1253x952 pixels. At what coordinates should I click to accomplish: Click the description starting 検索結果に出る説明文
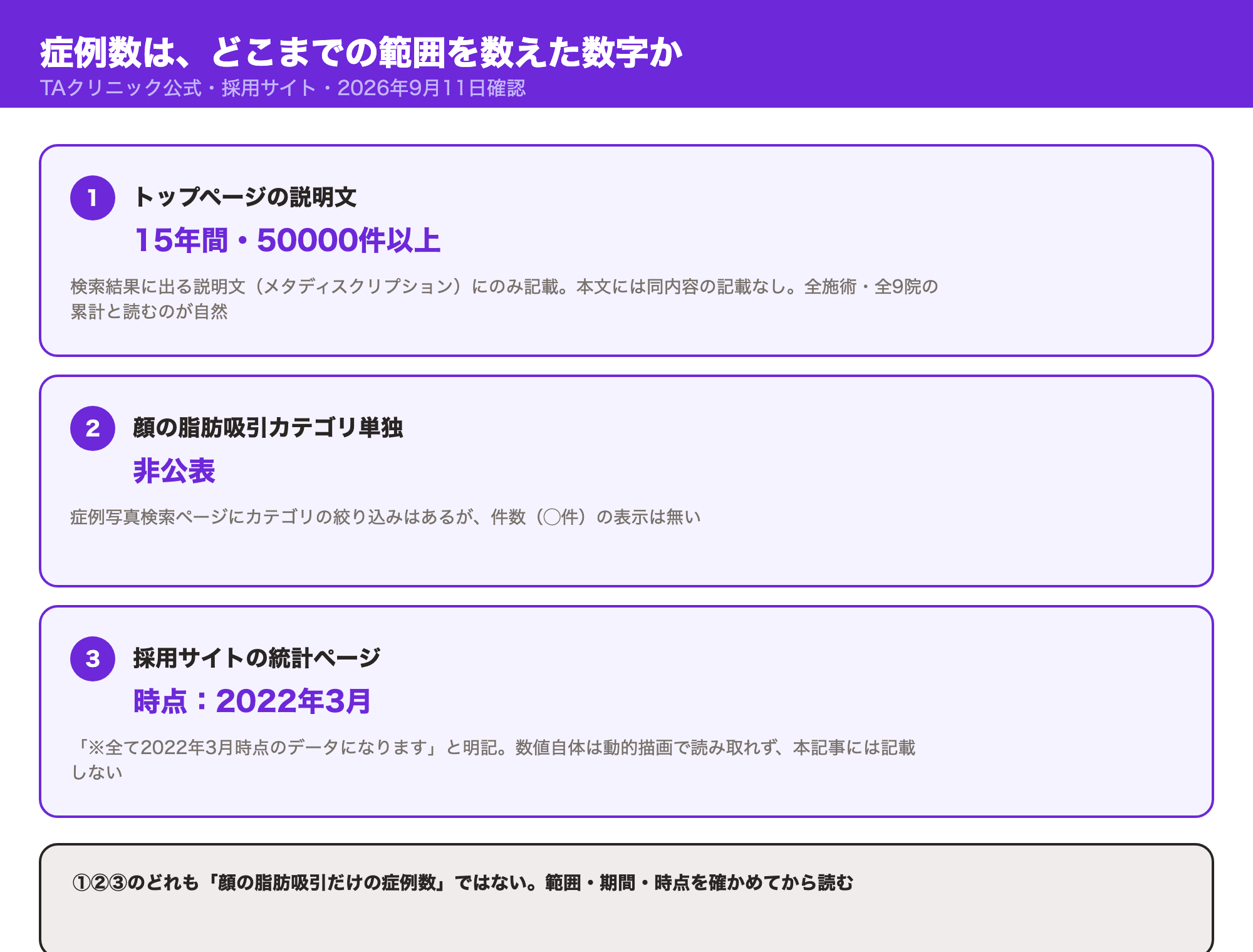click(x=504, y=299)
